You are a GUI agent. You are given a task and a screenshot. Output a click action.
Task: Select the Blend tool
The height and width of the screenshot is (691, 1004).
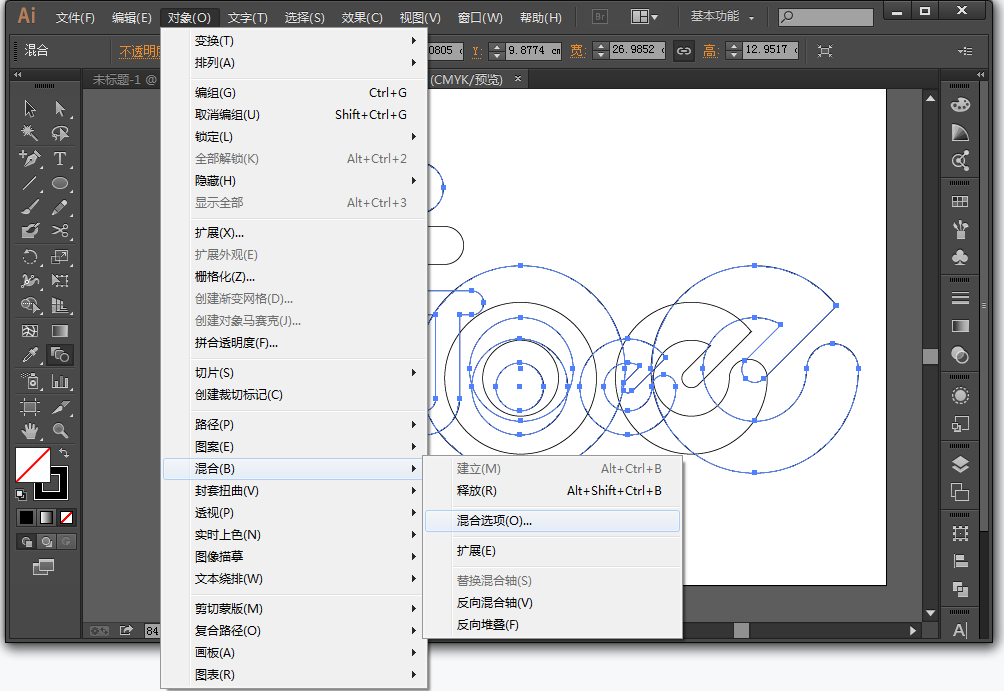(60, 354)
